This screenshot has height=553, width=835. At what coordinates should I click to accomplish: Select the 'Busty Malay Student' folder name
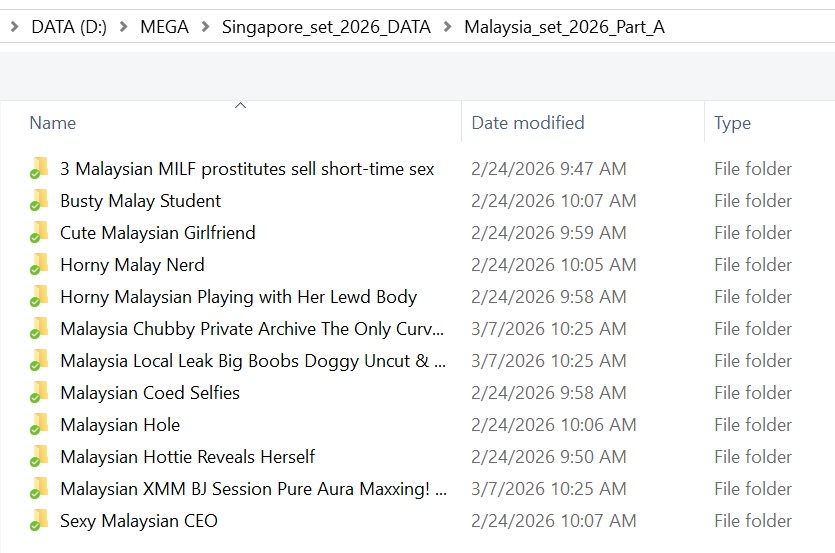coord(141,201)
